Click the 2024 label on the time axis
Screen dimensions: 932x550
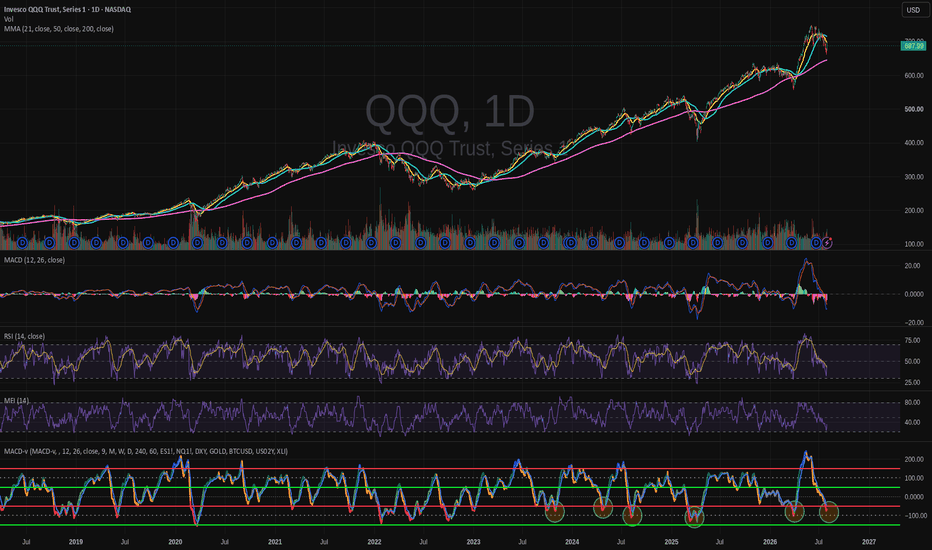[x=572, y=542]
